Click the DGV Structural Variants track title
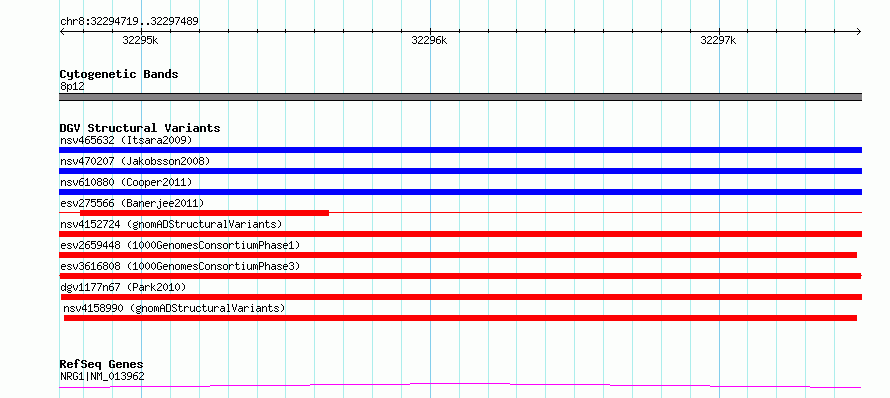890x398 pixels. [x=140, y=128]
